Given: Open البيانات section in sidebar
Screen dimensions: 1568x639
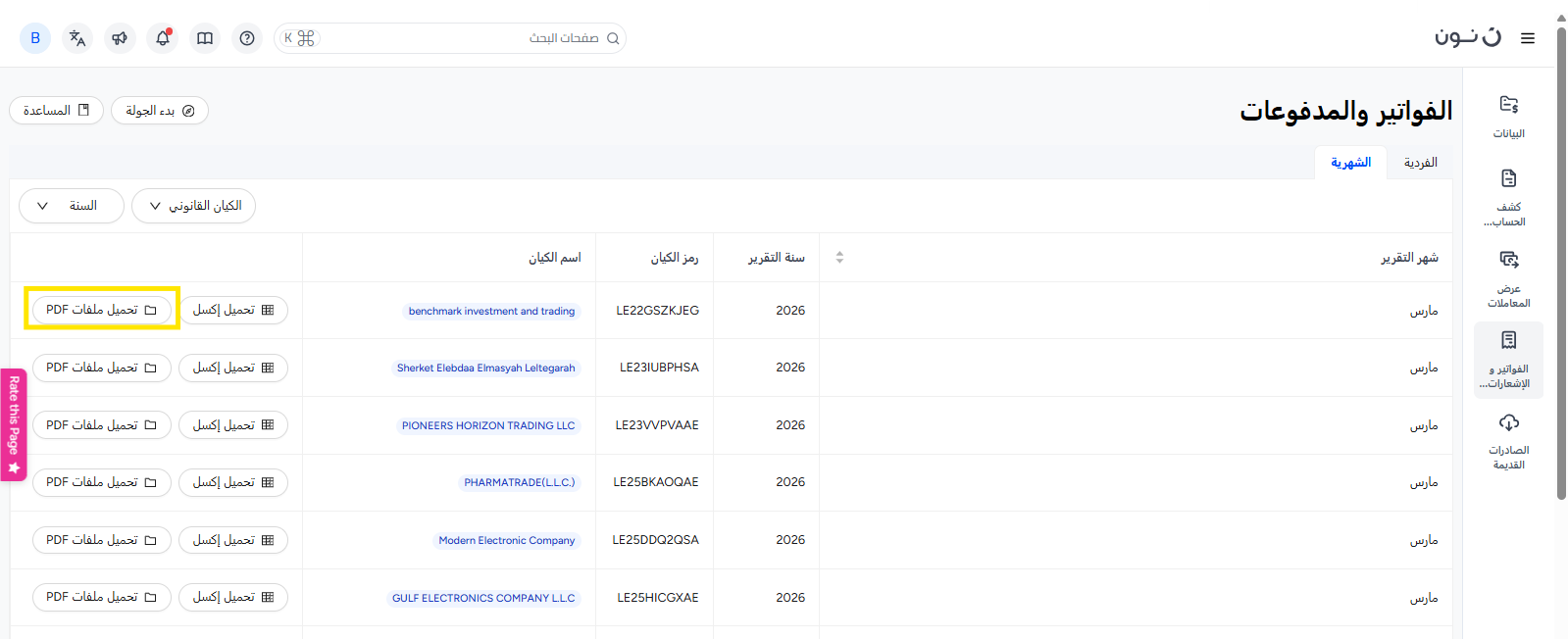Looking at the screenshot, I should [x=1508, y=116].
